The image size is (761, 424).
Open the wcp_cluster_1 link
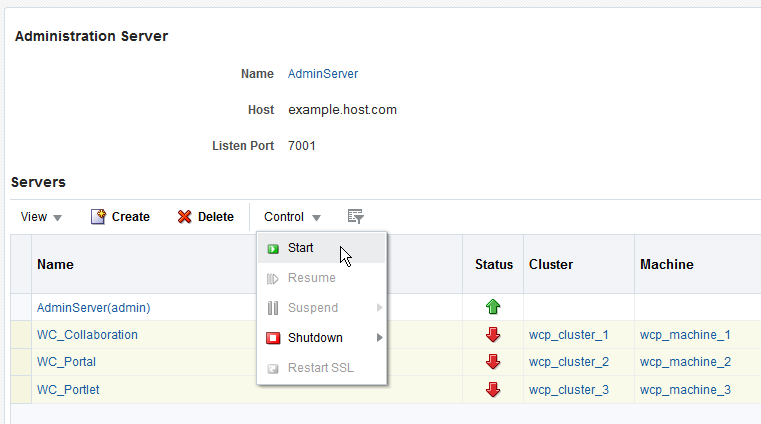point(569,335)
